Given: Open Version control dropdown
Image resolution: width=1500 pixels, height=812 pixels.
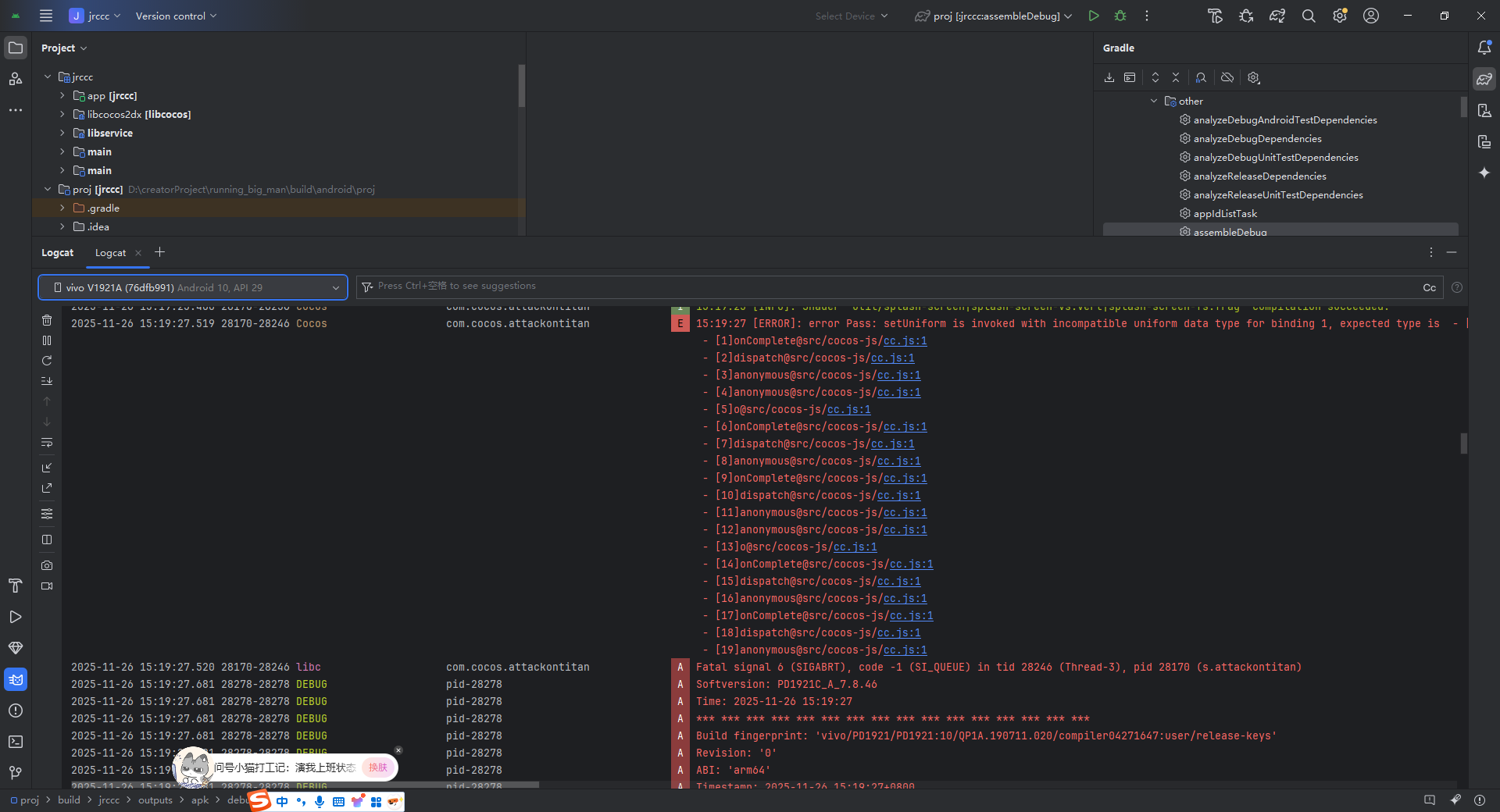Looking at the screenshot, I should point(176,16).
